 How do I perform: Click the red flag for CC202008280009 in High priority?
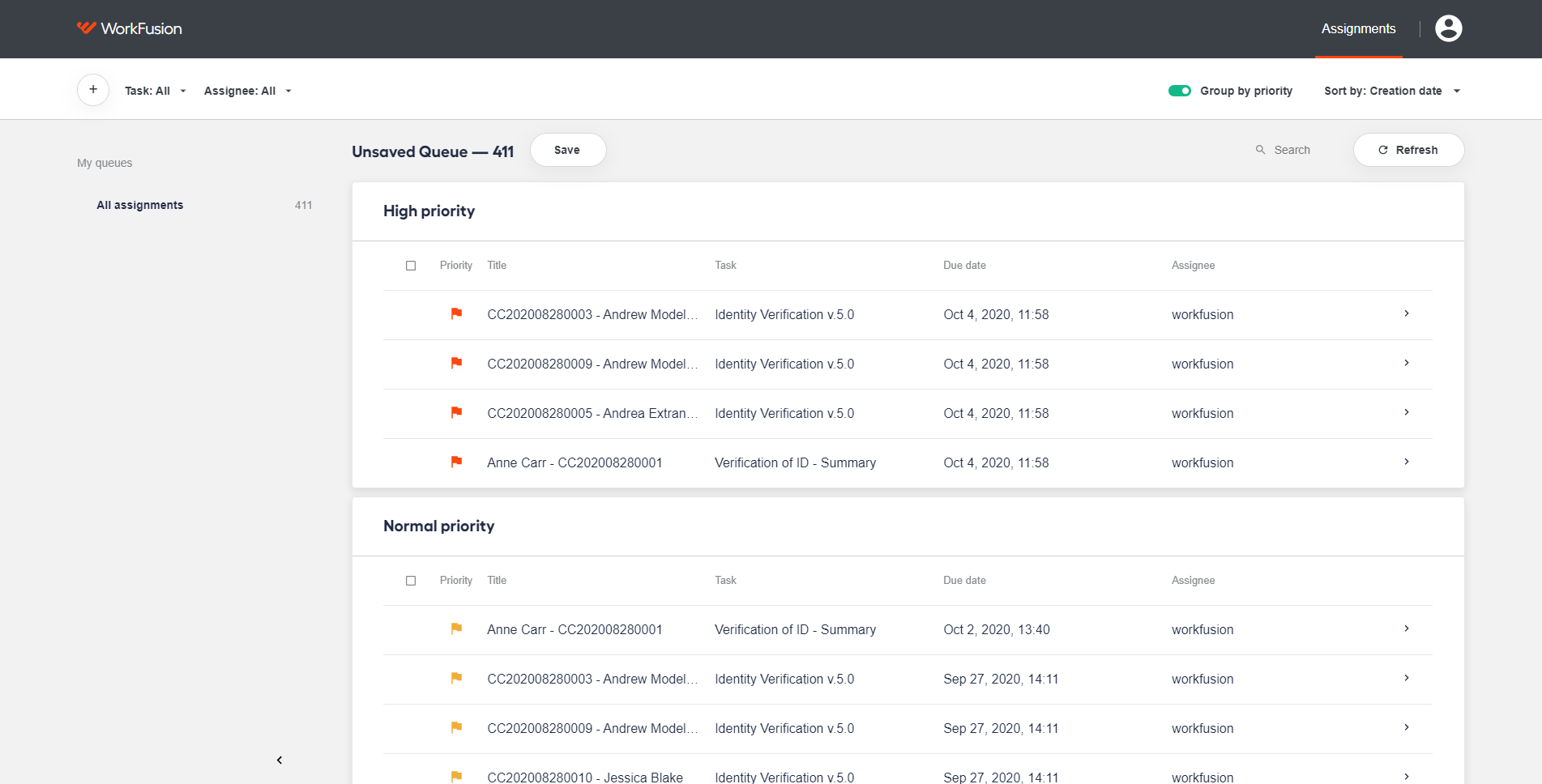456,363
